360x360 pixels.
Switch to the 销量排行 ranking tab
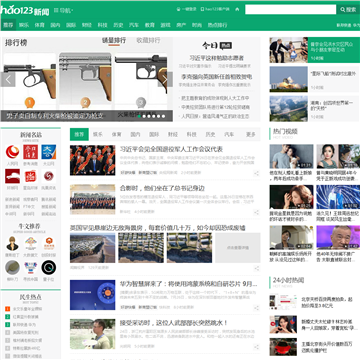point(114,41)
